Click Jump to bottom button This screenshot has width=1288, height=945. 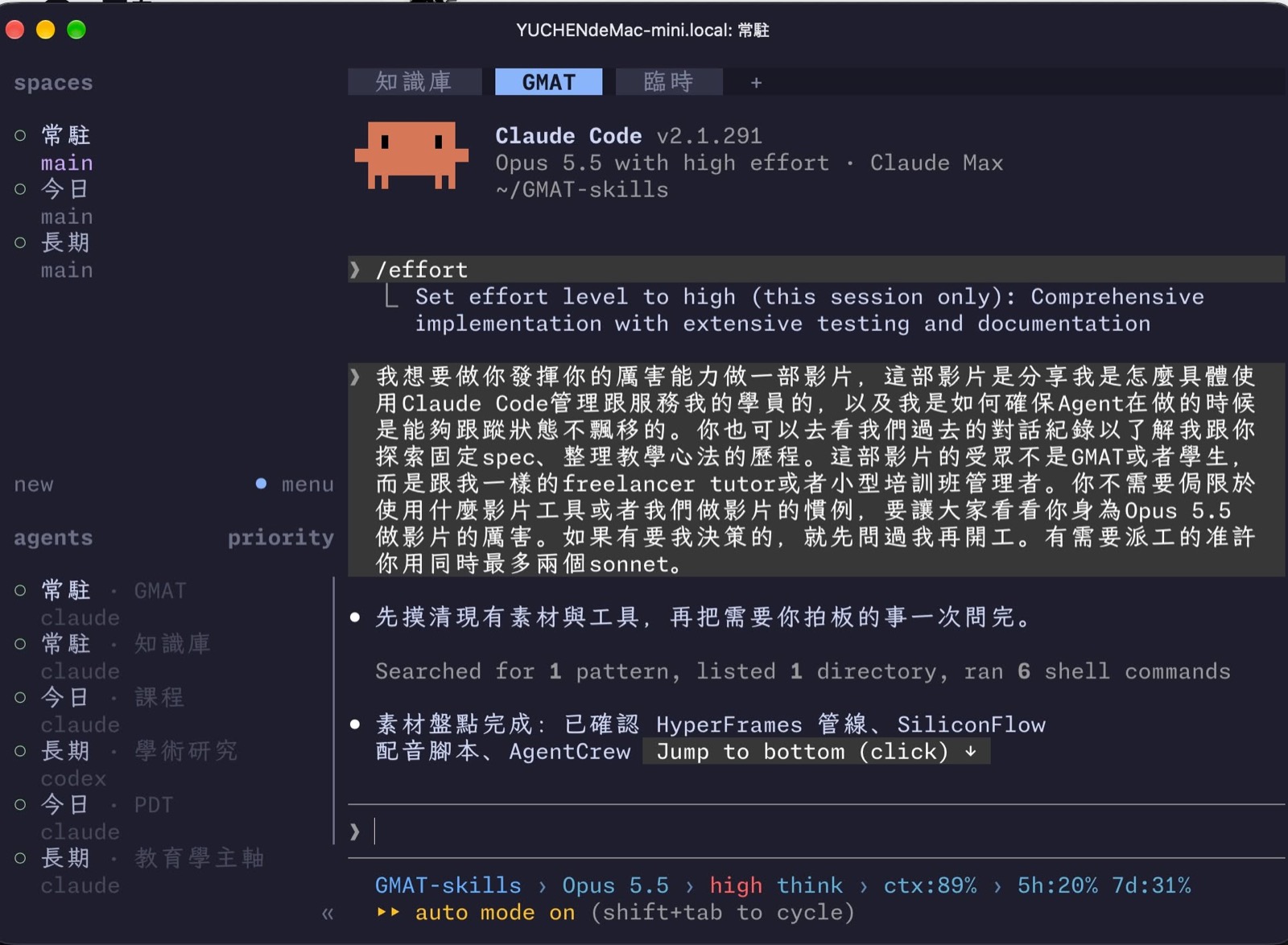click(x=816, y=752)
